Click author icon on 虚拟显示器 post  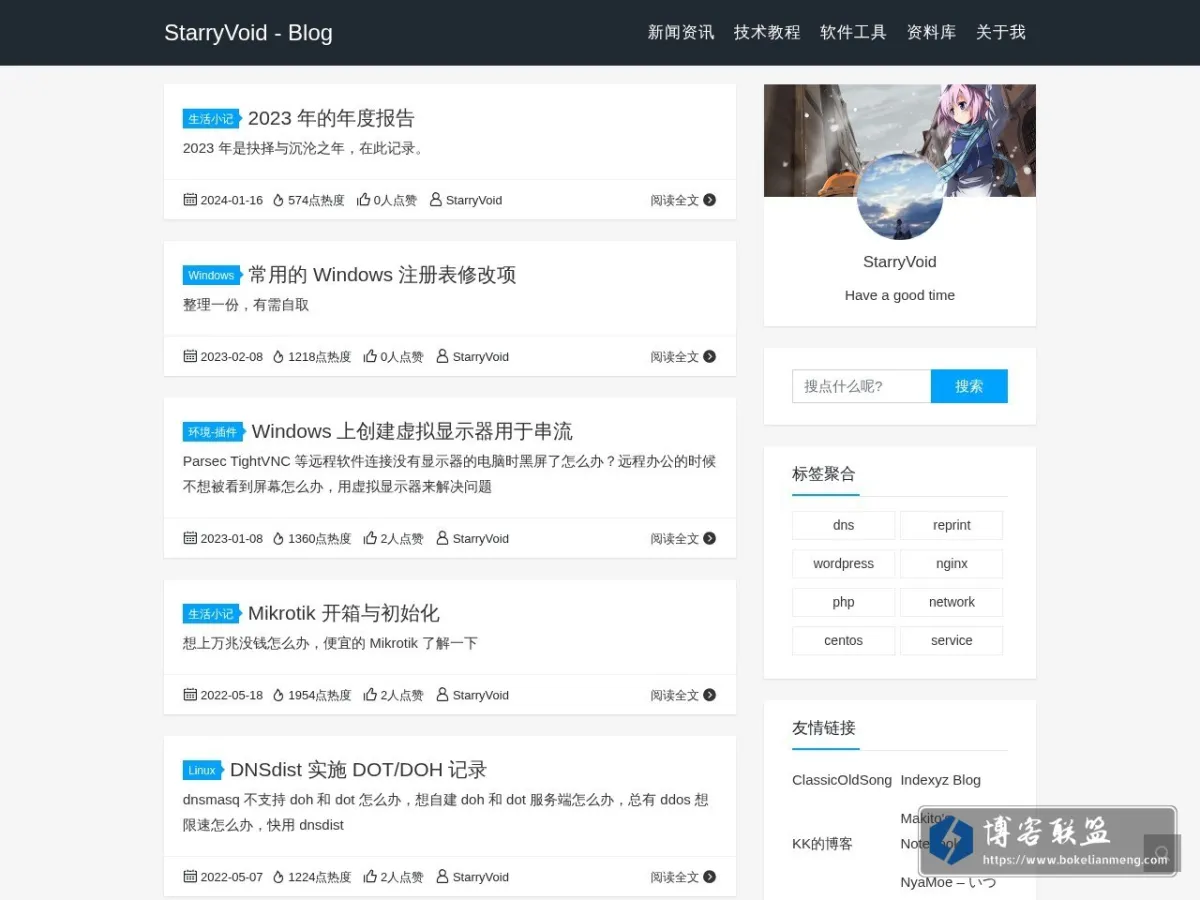coord(442,538)
